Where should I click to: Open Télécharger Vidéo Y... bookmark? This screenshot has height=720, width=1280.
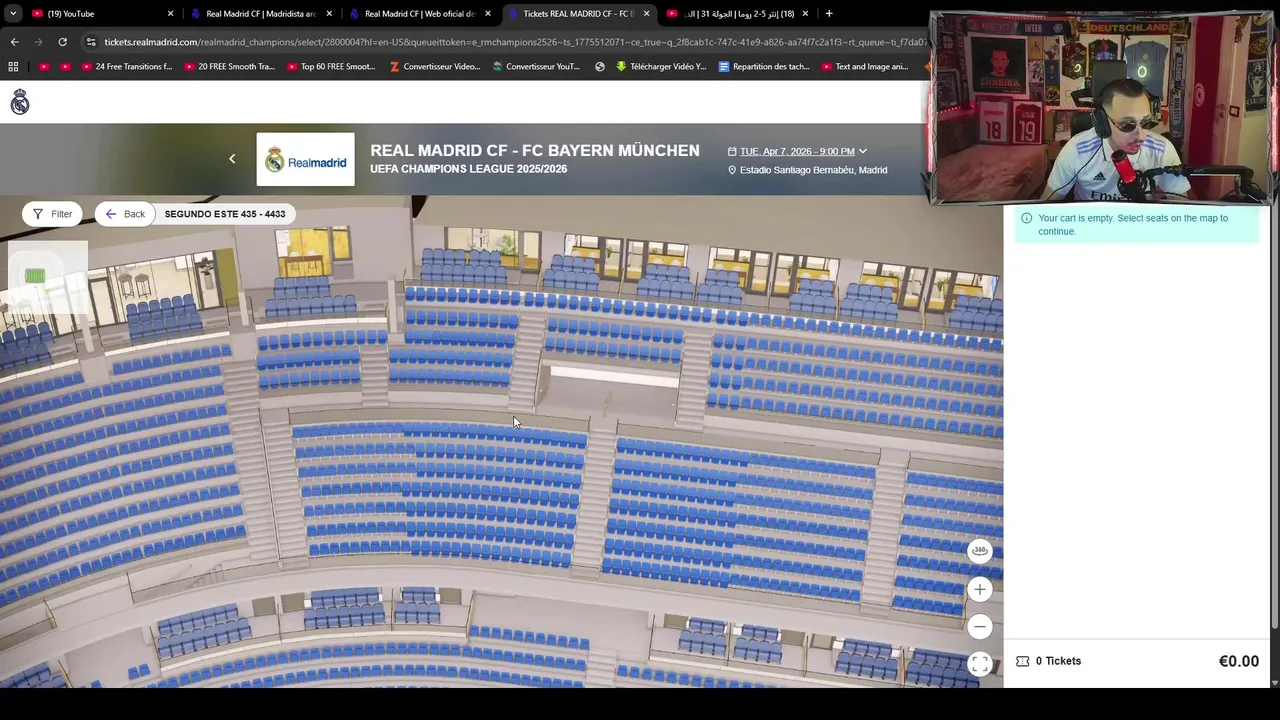660,67
